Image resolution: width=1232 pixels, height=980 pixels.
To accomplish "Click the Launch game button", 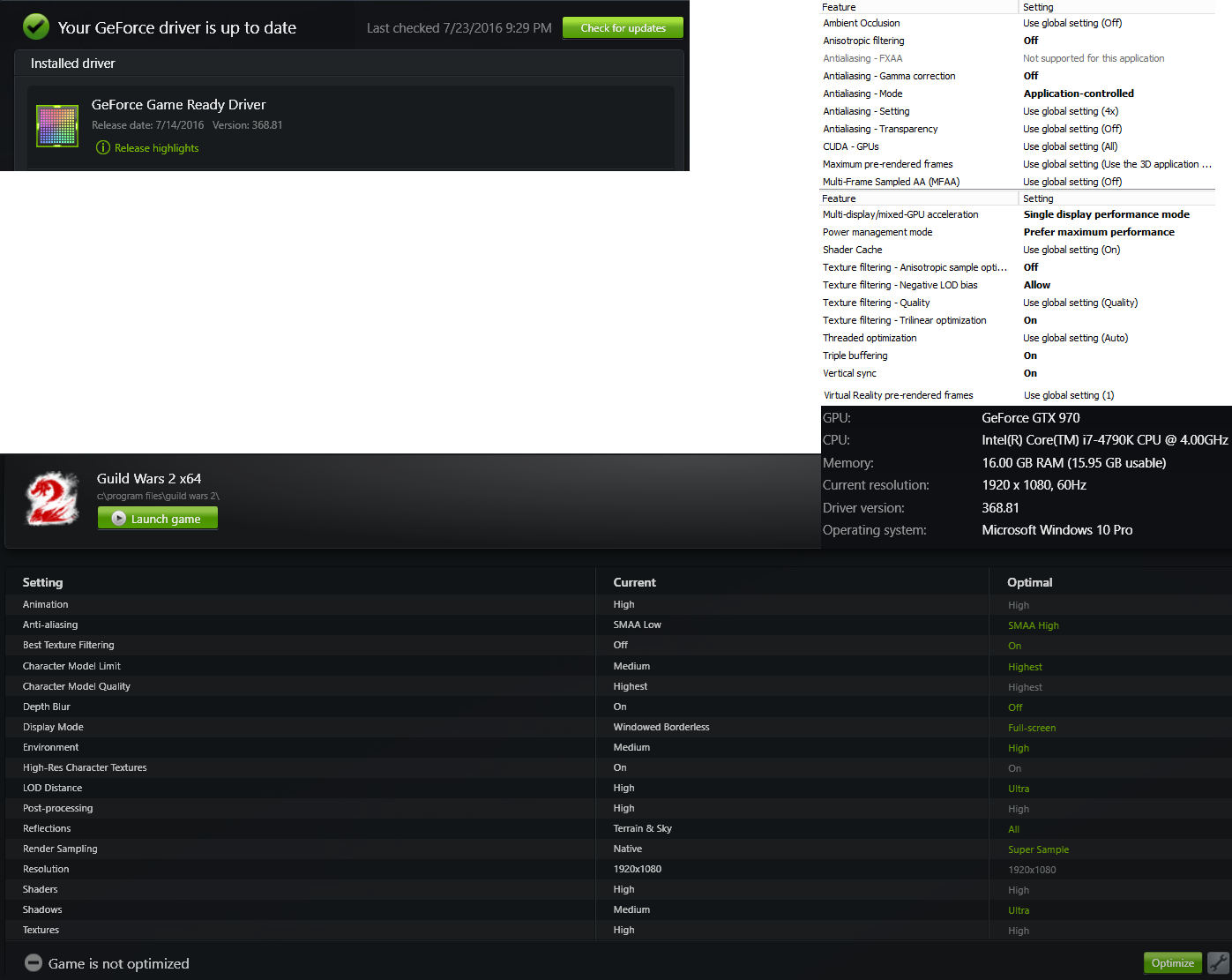I will click(x=158, y=519).
